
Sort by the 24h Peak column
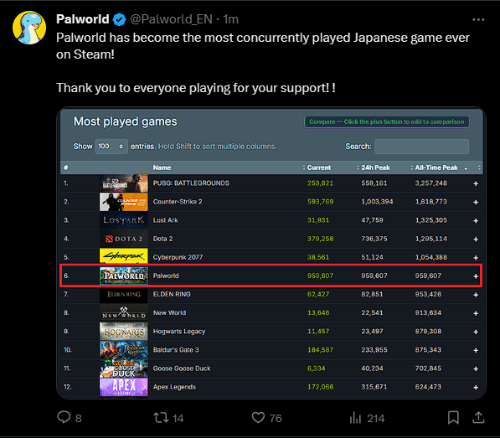375,168
